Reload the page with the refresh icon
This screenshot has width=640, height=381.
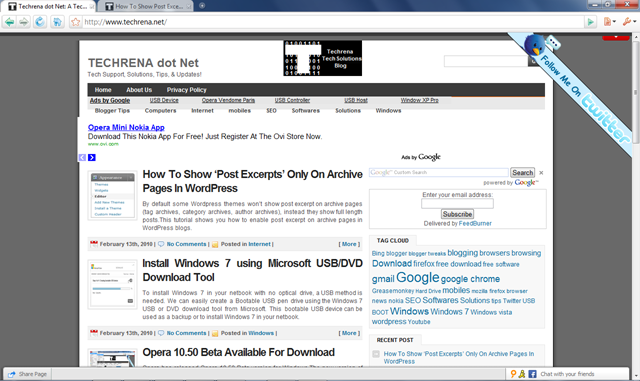(x=40, y=22)
